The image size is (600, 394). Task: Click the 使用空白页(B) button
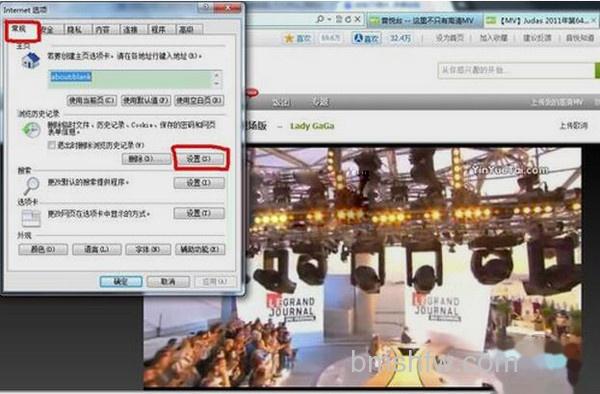pos(199,101)
